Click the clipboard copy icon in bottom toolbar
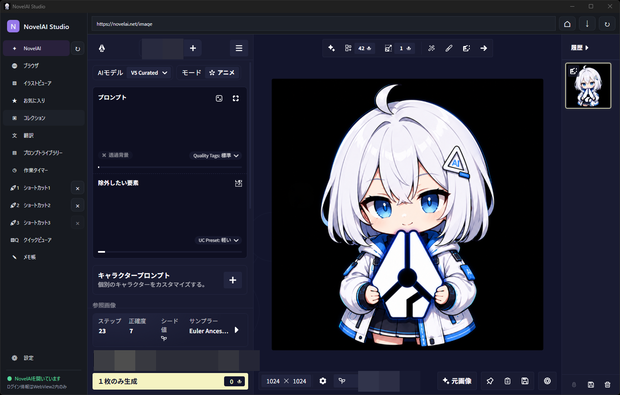The image size is (620, 395). (507, 381)
